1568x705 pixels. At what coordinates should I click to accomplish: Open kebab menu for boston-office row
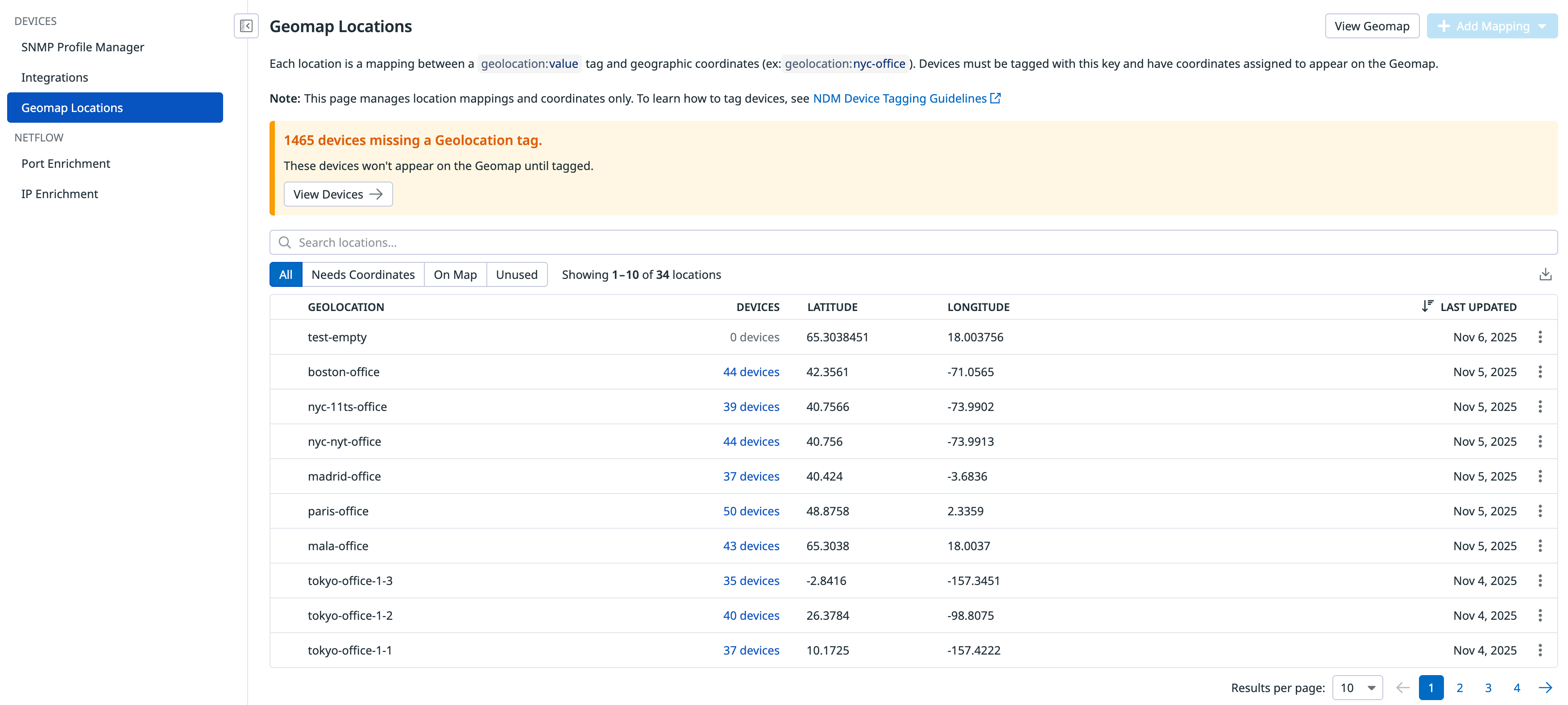(1540, 372)
